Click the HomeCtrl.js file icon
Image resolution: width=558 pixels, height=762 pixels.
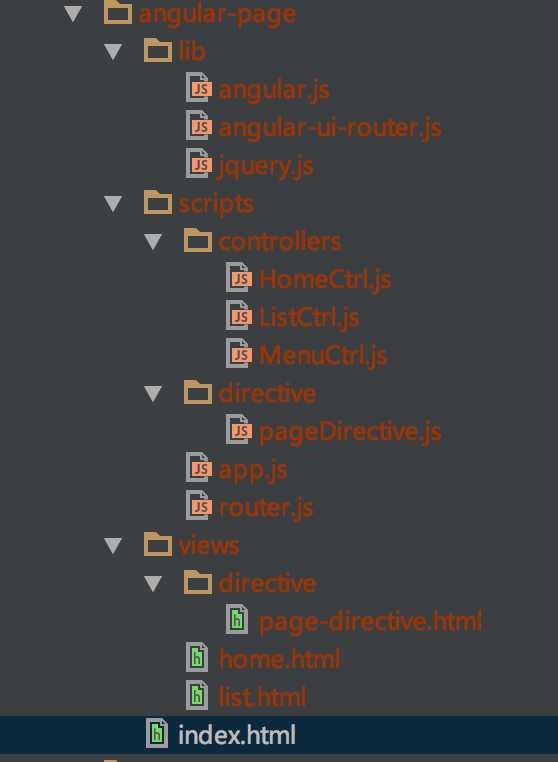[239, 277]
